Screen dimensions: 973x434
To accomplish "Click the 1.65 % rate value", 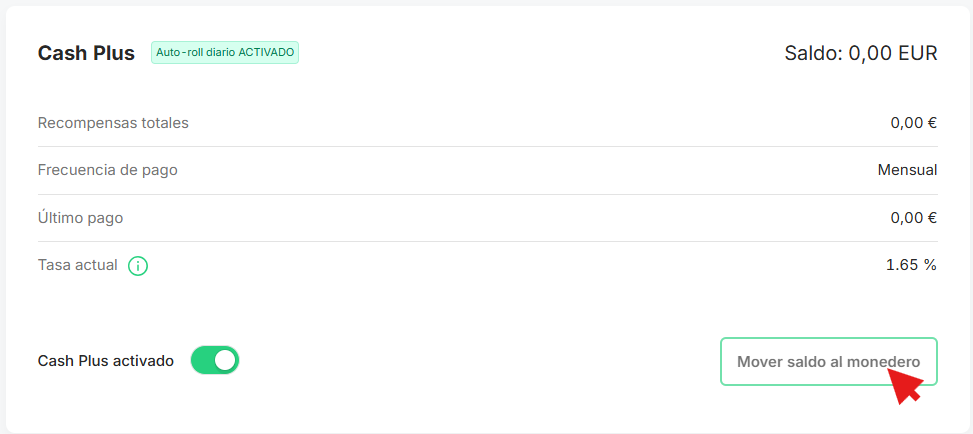I will coord(911,265).
